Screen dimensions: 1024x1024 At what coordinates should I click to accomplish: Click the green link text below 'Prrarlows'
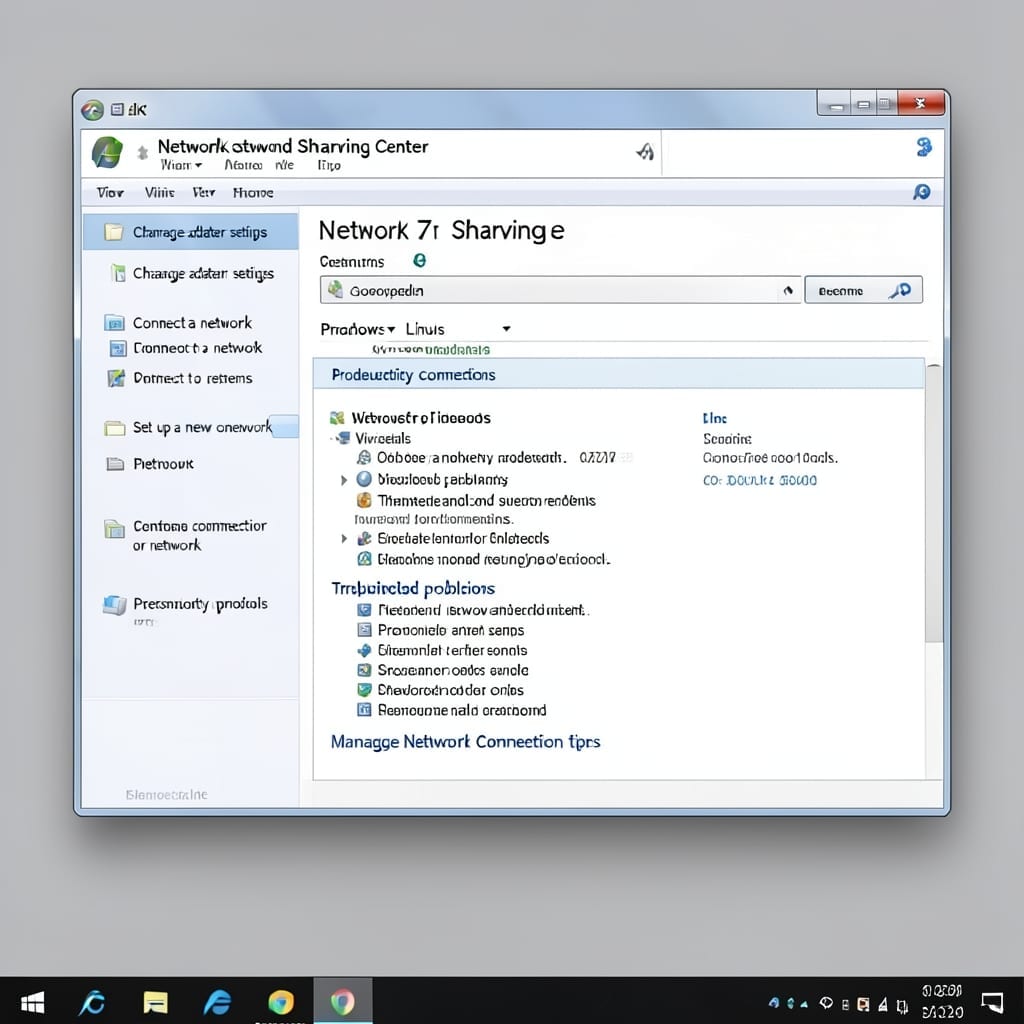(x=431, y=349)
